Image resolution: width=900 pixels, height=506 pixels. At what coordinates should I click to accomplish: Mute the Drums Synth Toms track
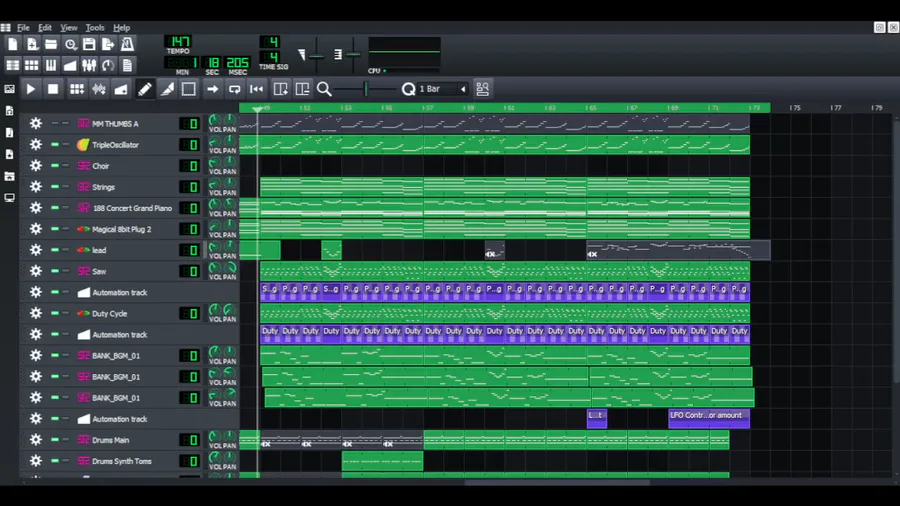pos(55,461)
